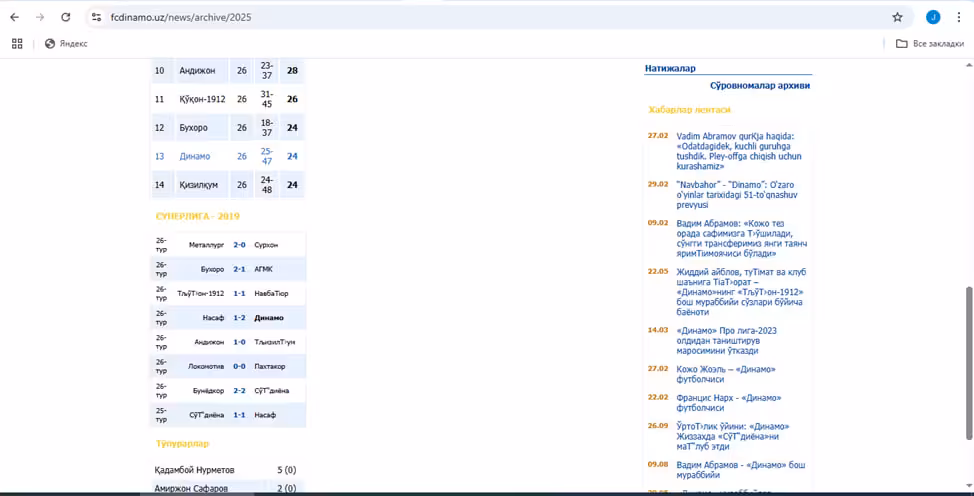Open Сўровномалар архиви link
Image resolution: width=974 pixels, height=496 pixels.
click(x=760, y=86)
